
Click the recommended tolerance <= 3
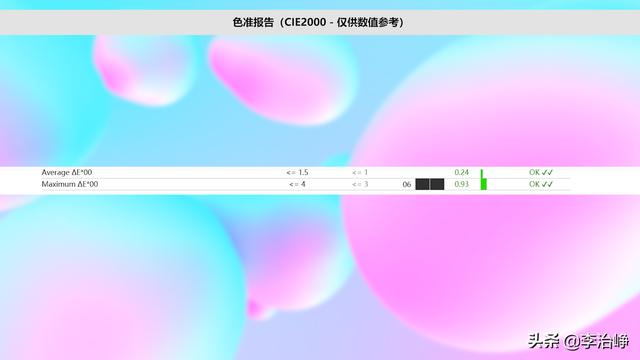coord(360,184)
